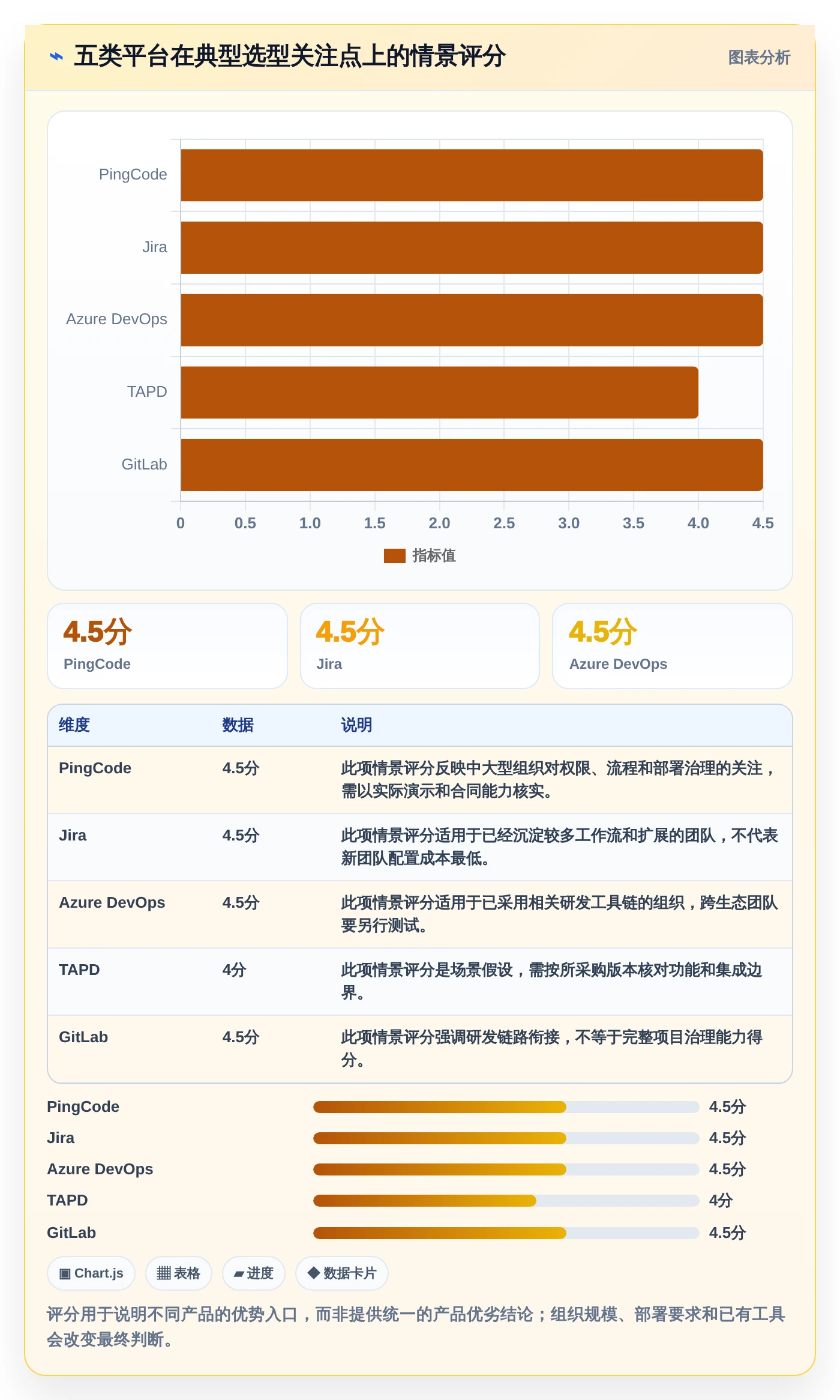The height and width of the screenshot is (1400, 840).
Task: Click the PingCode label in progress list
Action: 83,1107
